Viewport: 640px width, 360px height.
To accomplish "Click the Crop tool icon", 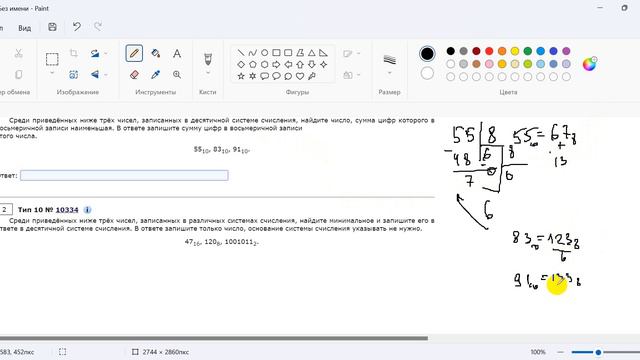I will click(73, 53).
